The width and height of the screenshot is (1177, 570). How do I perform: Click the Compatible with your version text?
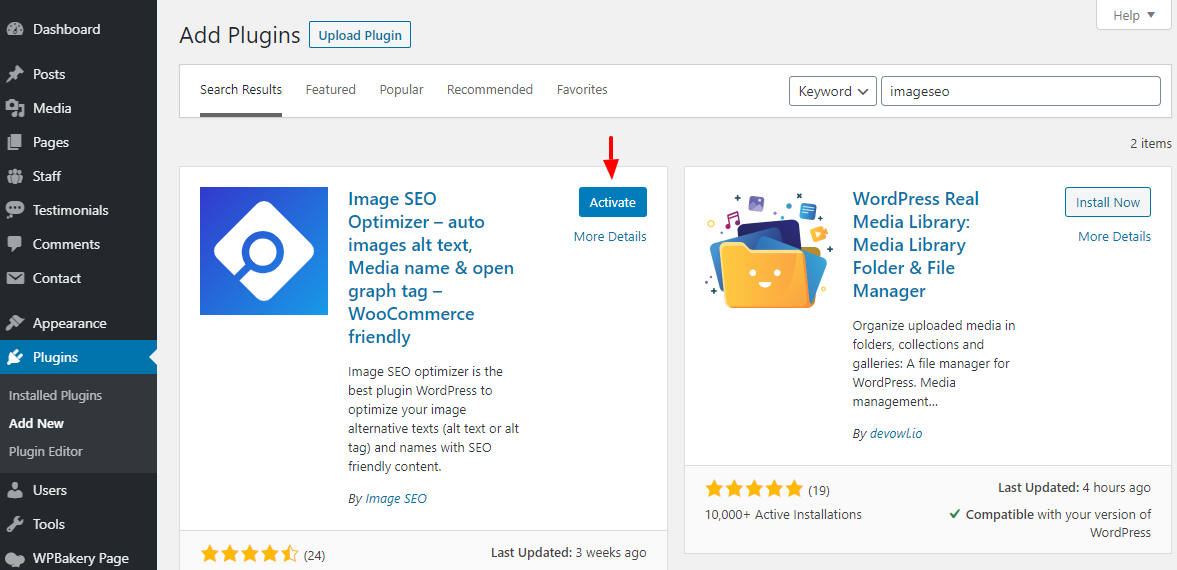coord(1049,523)
